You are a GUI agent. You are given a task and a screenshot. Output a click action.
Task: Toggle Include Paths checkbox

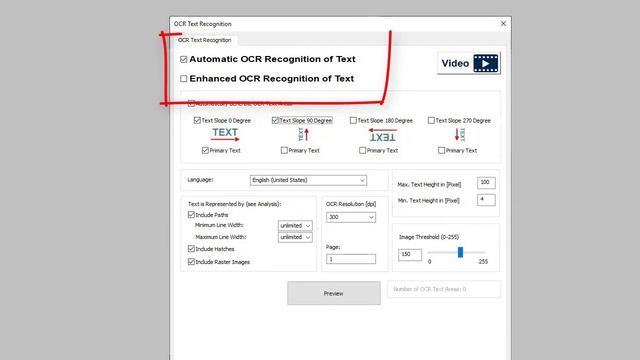(191, 215)
